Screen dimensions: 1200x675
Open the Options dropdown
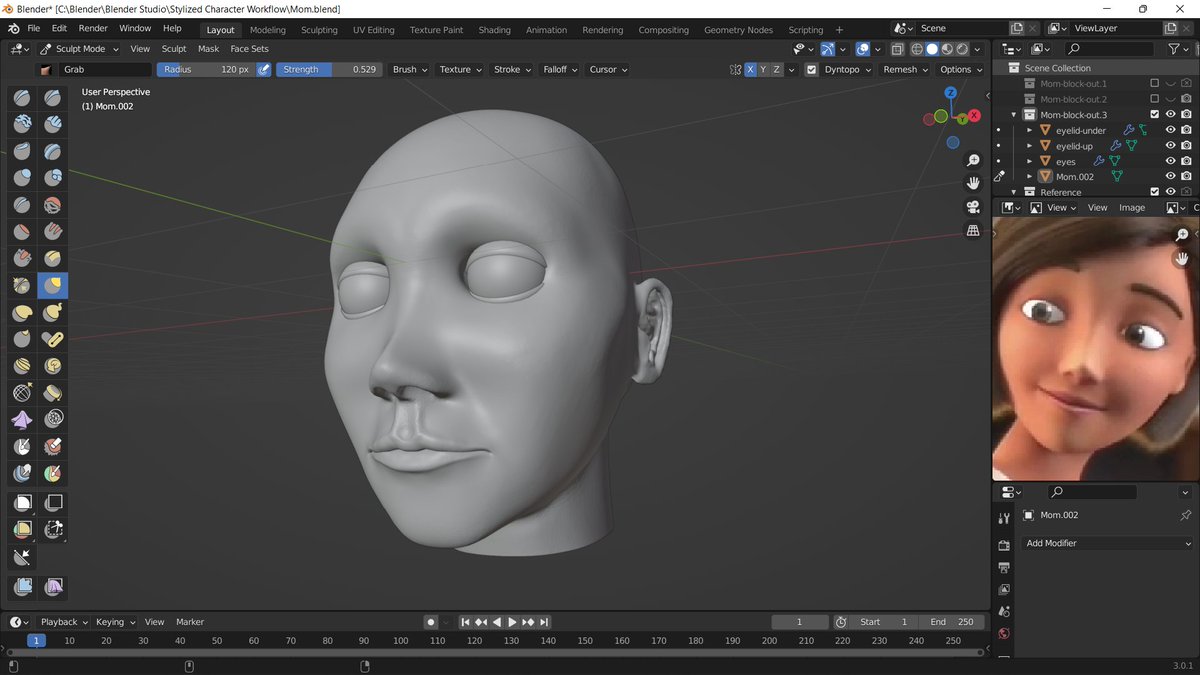[960, 69]
